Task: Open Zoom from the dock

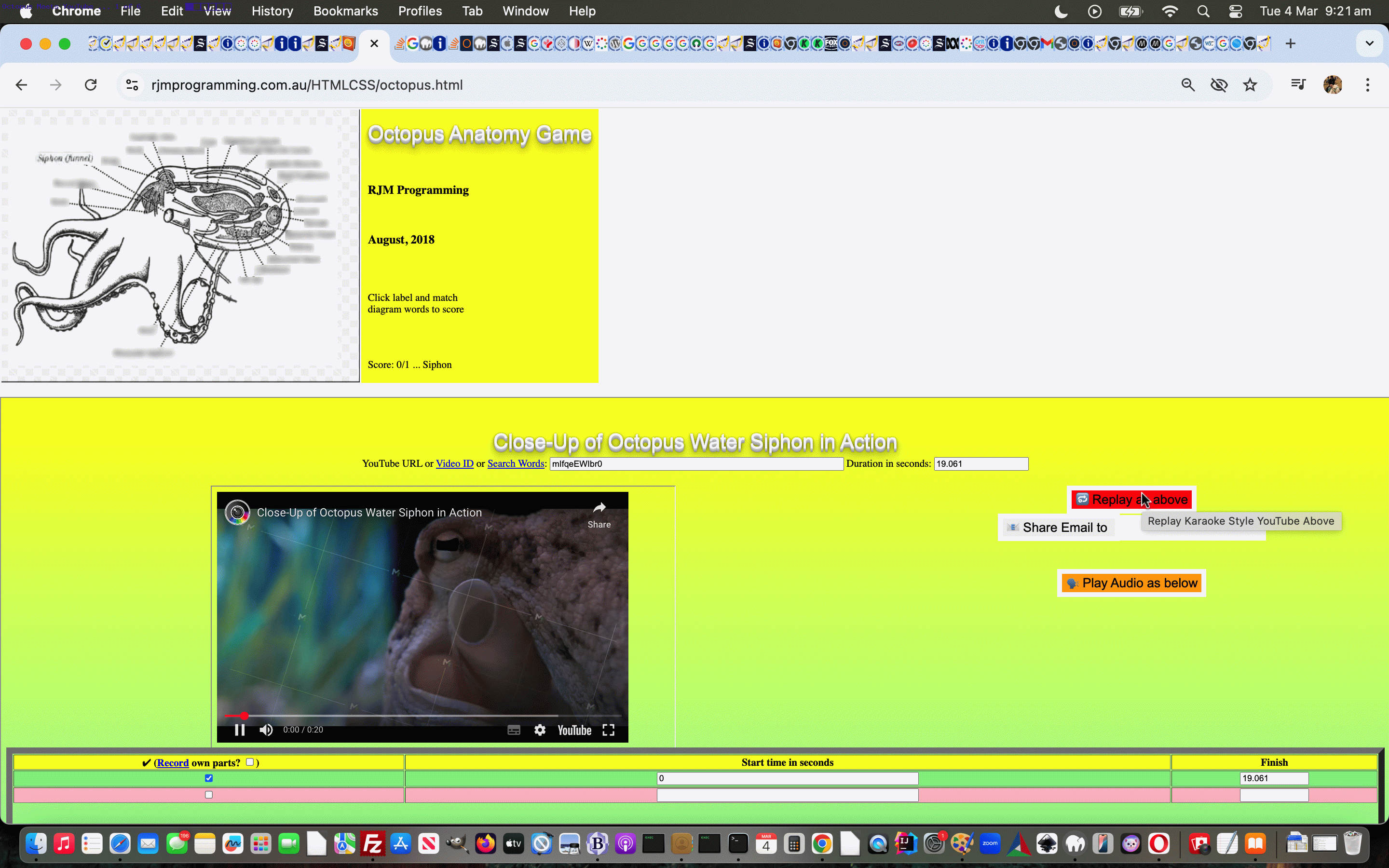Action: [x=990, y=843]
